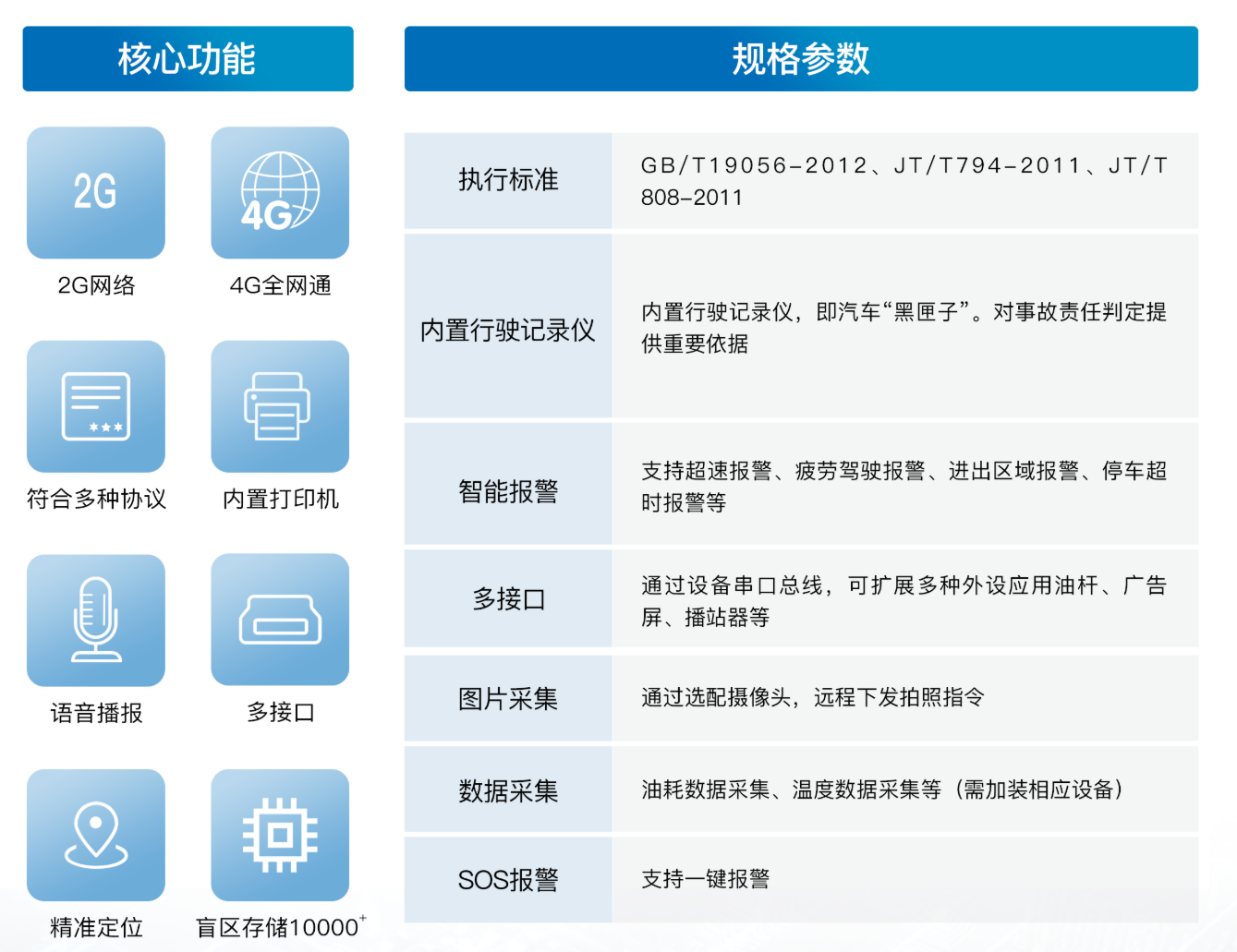This screenshot has height=952, width=1237.
Task: Click the SOS报警 row label
Action: click(x=508, y=880)
